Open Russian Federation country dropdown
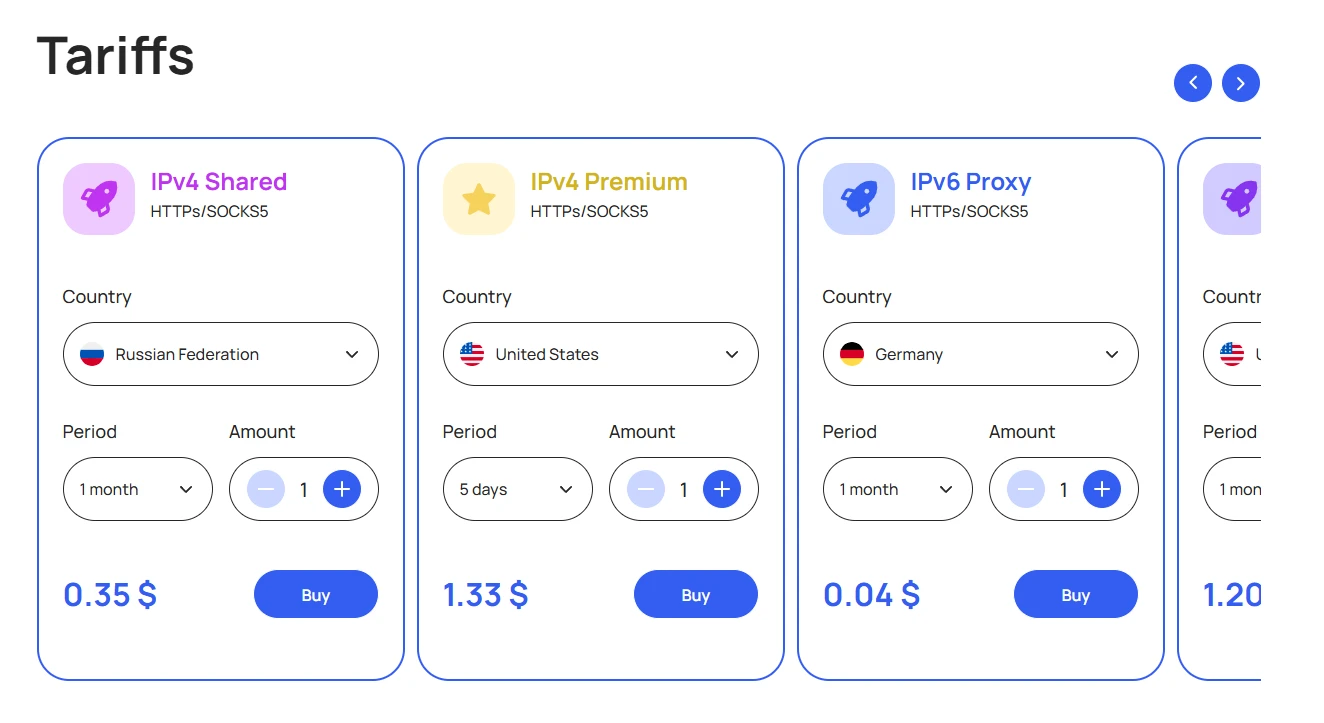Screen dimensions: 1324x723 pyautogui.click(x=220, y=354)
